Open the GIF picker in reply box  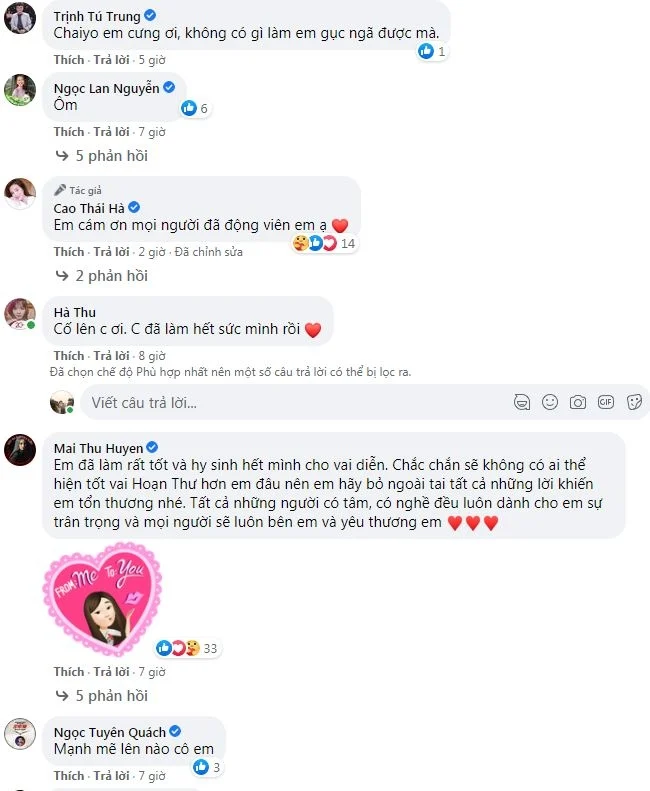pyautogui.click(x=605, y=402)
